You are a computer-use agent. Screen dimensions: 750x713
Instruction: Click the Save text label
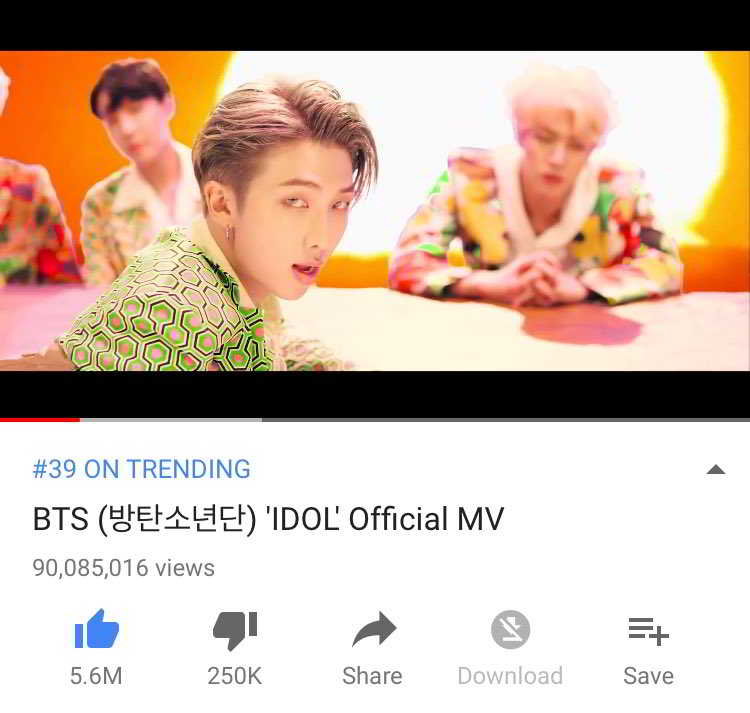648,676
